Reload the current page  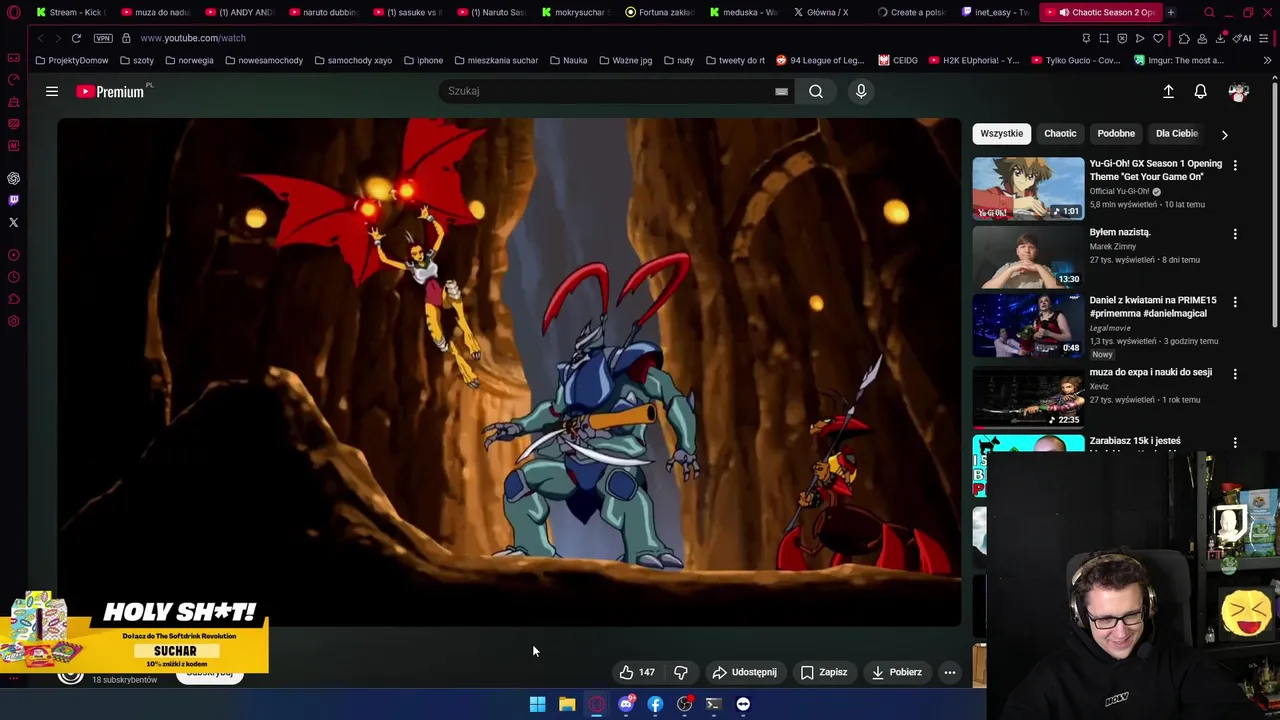coord(76,38)
